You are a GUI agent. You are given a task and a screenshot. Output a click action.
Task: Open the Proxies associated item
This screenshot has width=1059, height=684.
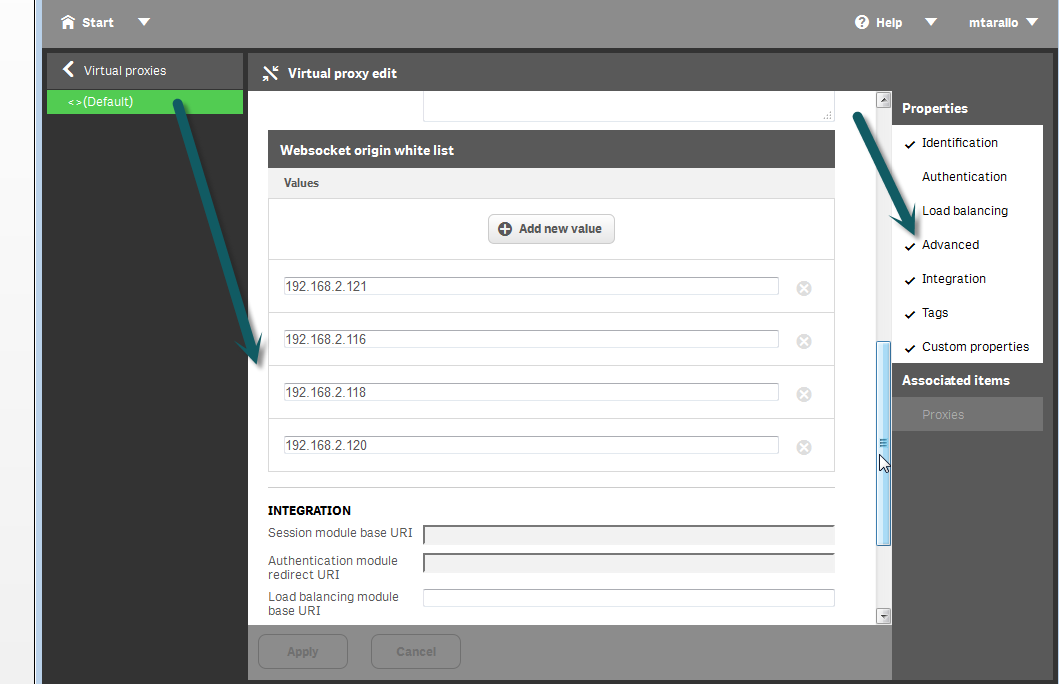(x=967, y=415)
